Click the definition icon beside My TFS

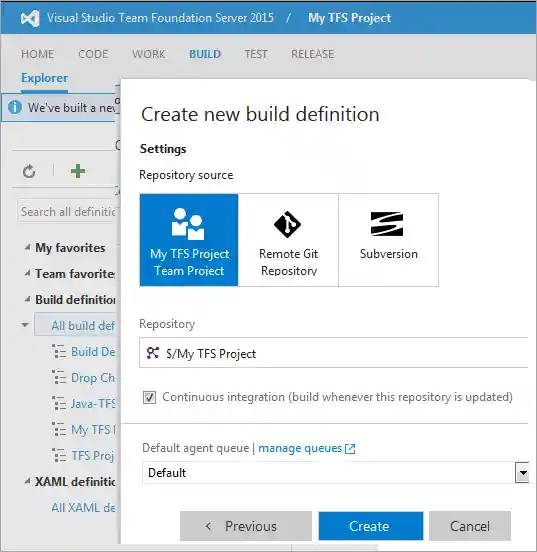59,429
